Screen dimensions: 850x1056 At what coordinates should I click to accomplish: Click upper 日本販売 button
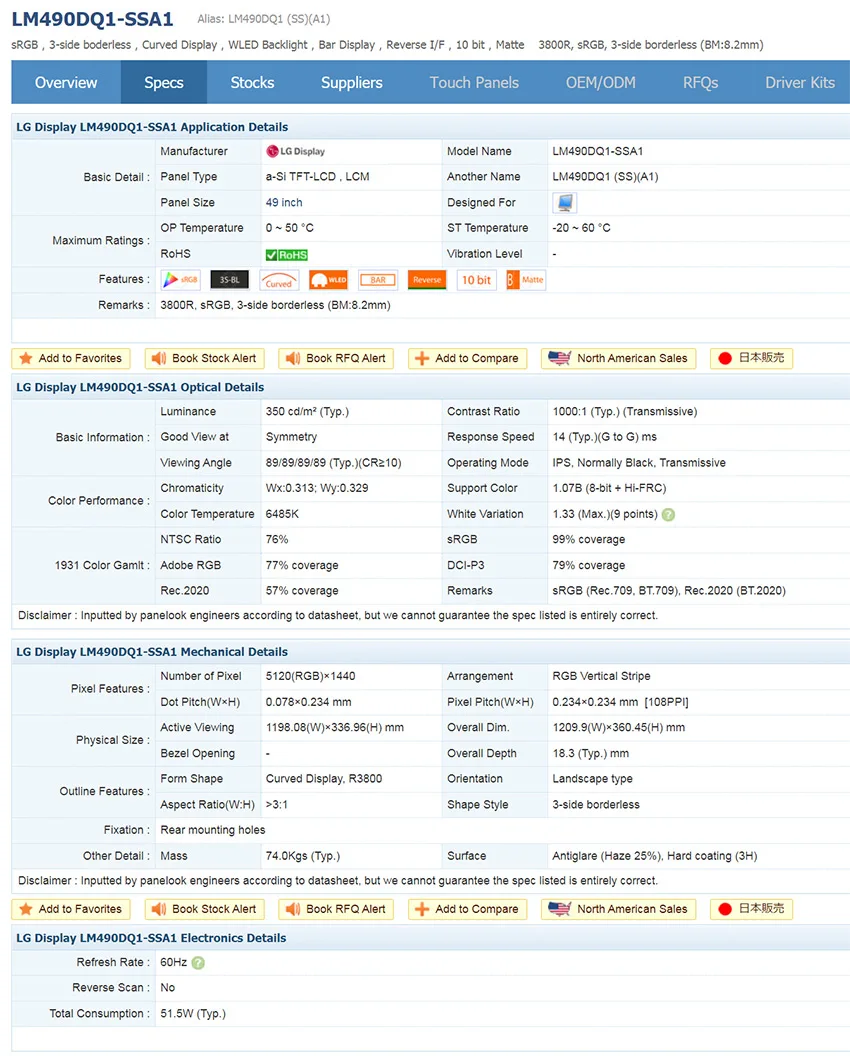(752, 358)
